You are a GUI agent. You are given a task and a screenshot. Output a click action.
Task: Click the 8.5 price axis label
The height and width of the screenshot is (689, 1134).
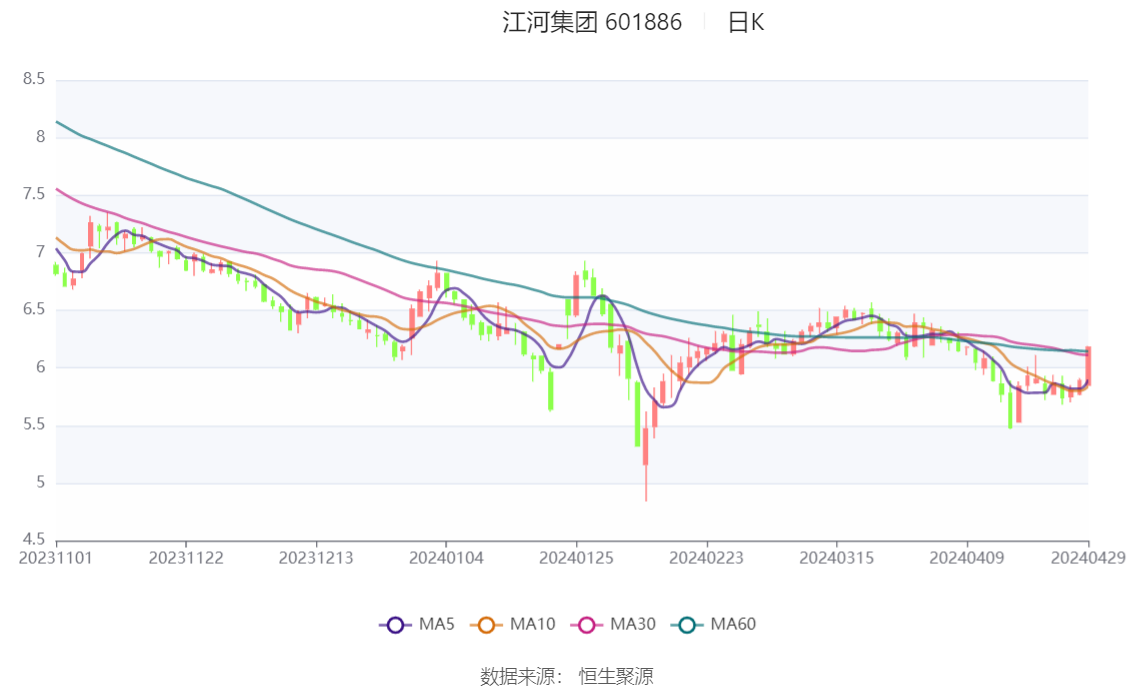pos(33,79)
